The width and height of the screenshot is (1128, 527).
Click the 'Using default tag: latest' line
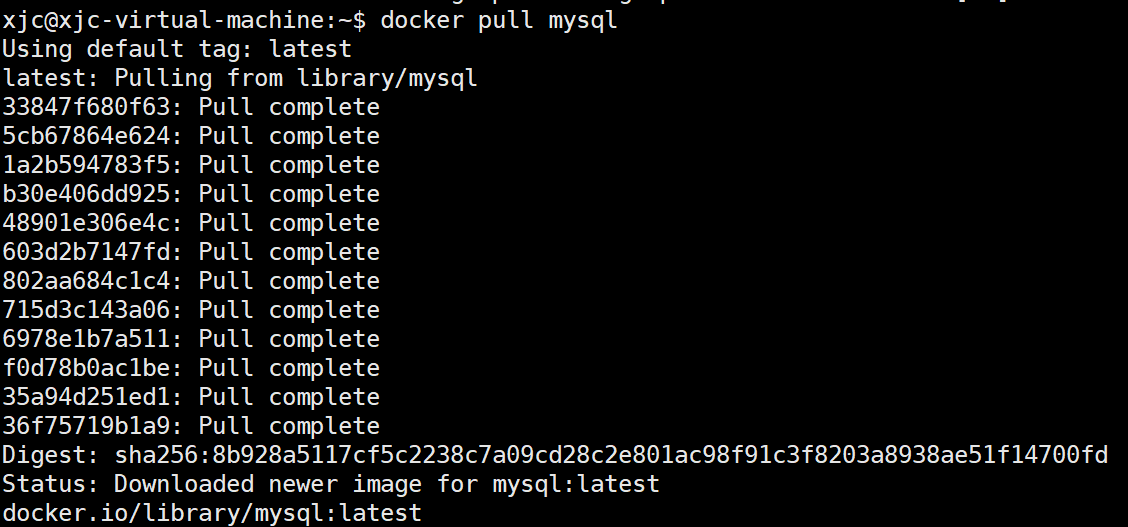(x=177, y=49)
